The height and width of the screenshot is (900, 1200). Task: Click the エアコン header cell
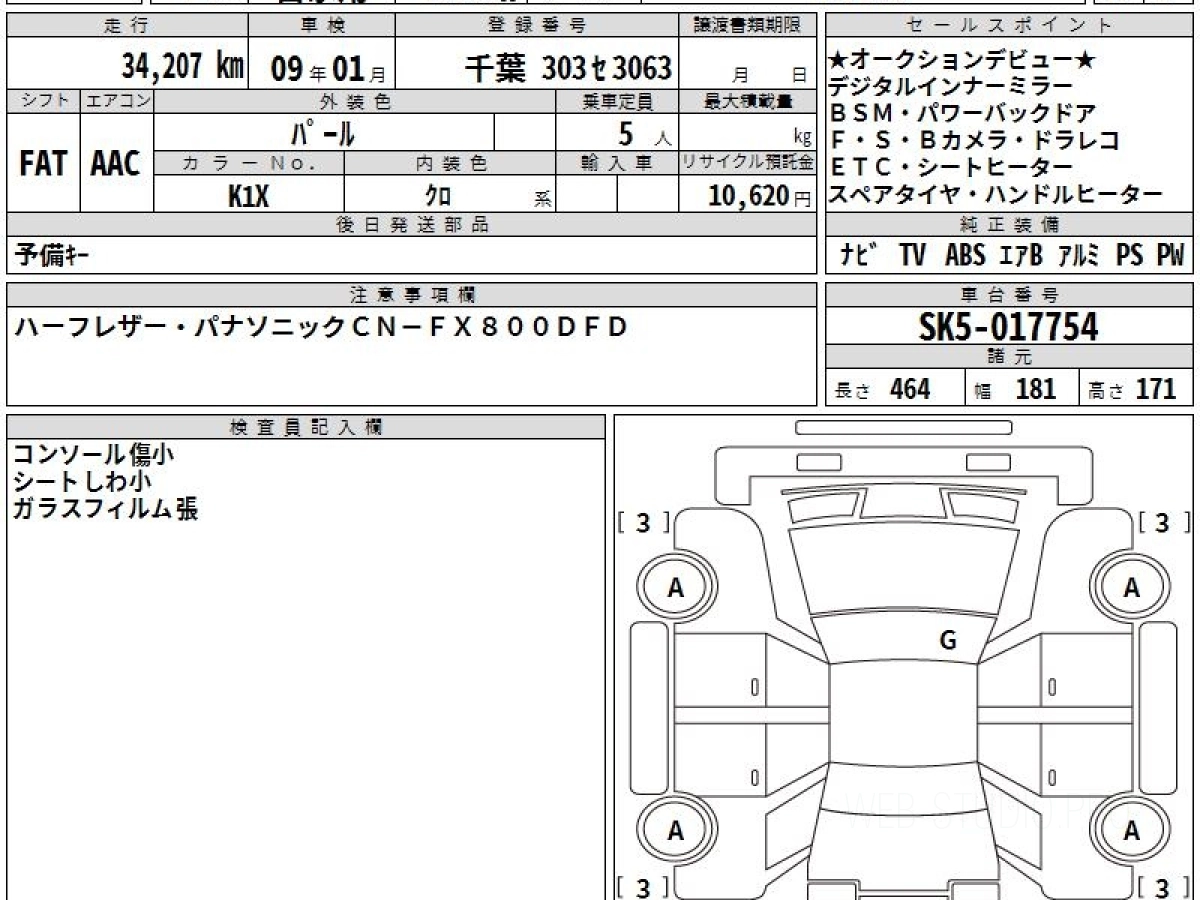[x=117, y=101]
